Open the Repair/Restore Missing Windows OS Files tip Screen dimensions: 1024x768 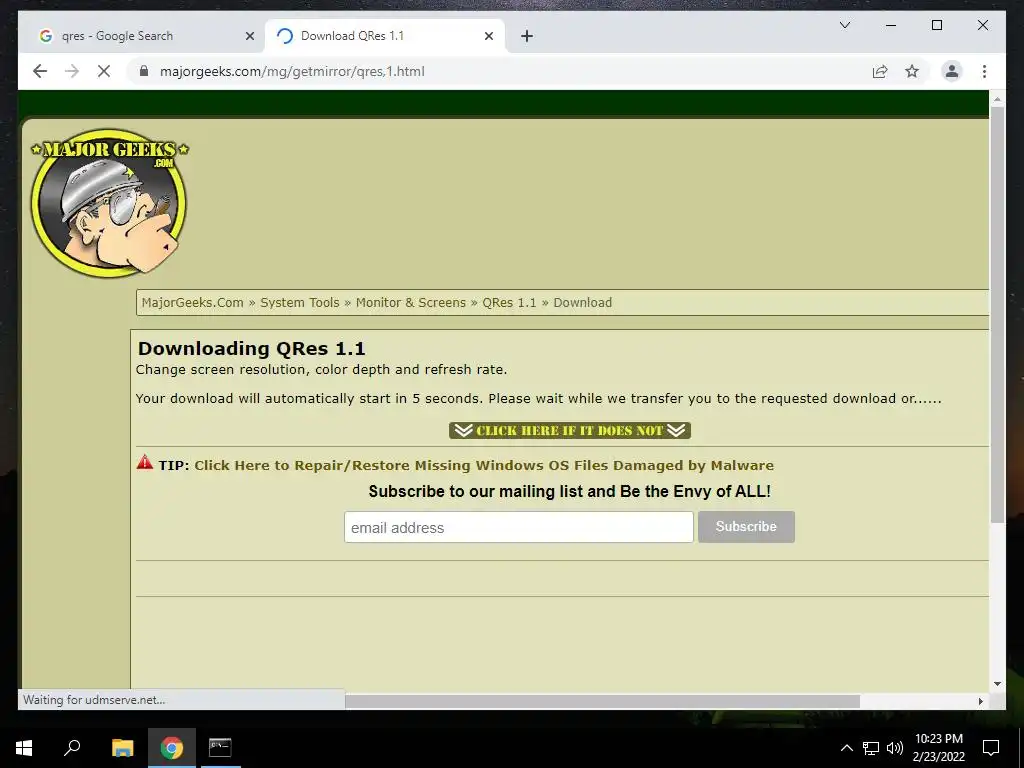click(484, 465)
